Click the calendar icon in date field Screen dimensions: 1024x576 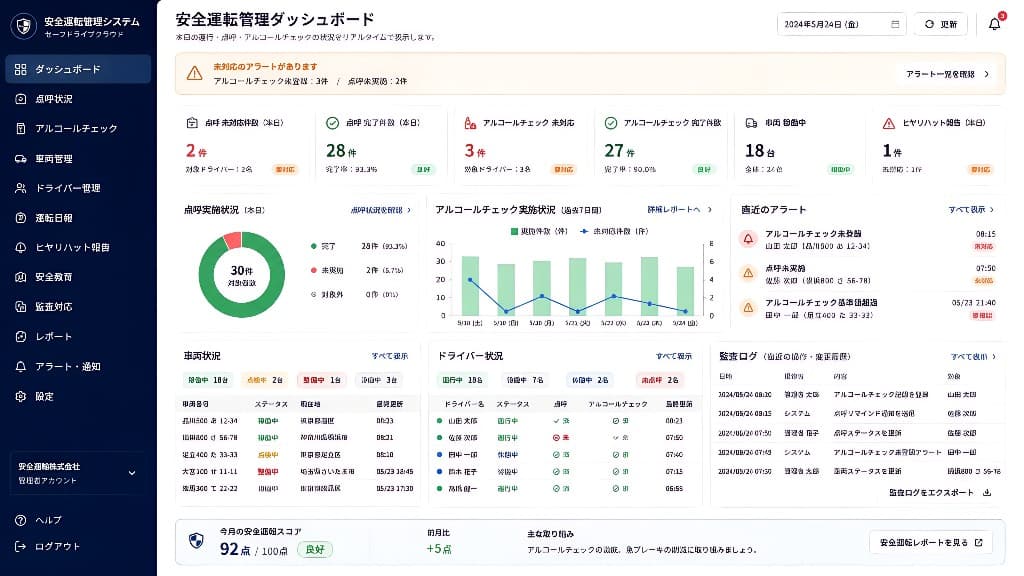pyautogui.click(x=895, y=24)
